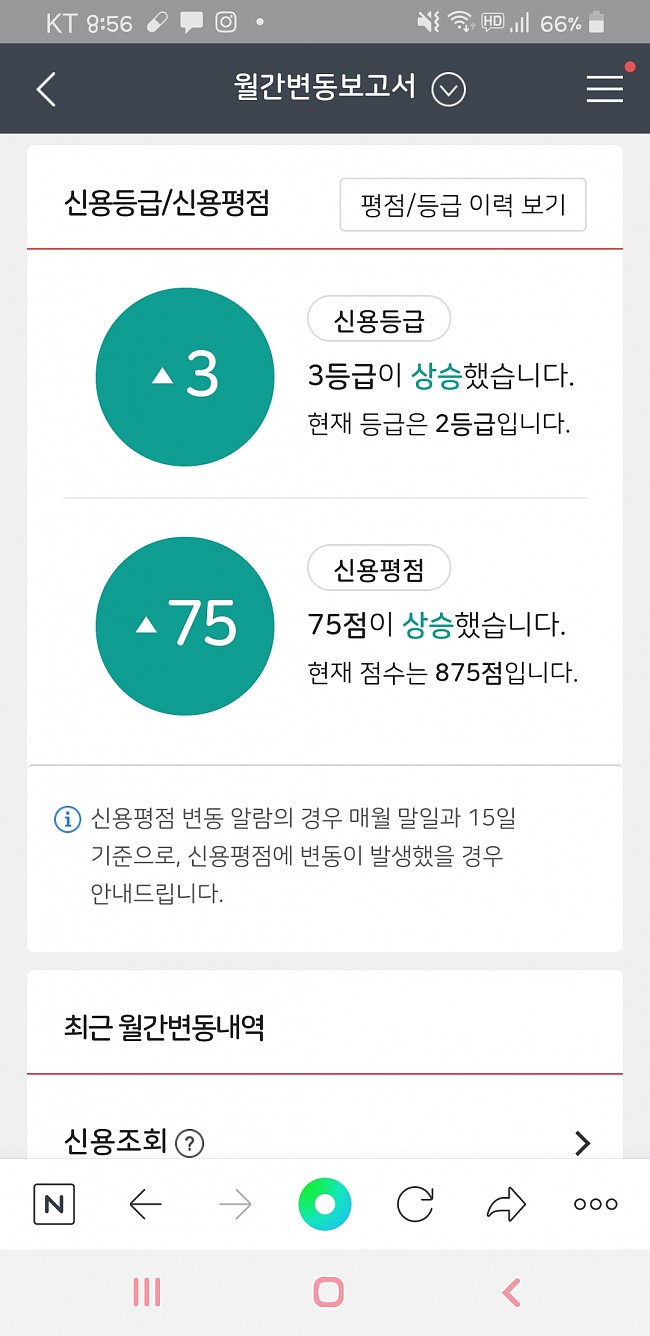
Task: Tap the 신용등급 label pill
Action: 379,321
